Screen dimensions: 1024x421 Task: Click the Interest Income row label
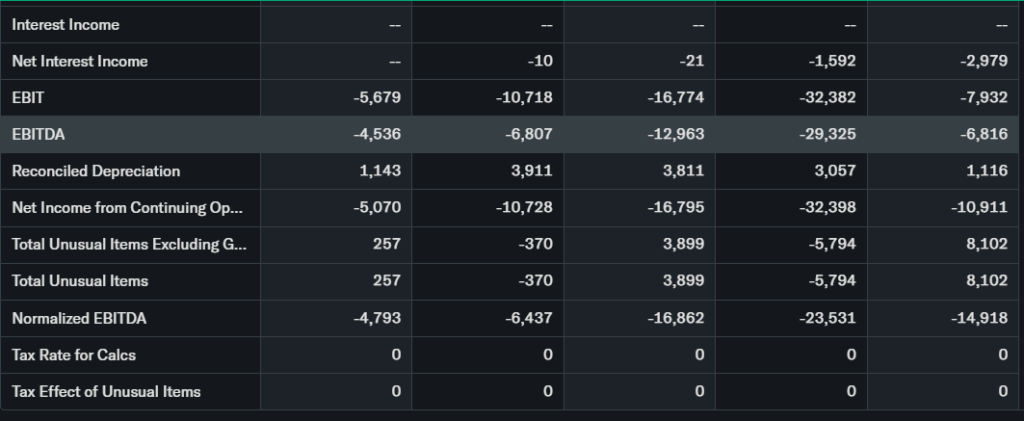pos(65,24)
